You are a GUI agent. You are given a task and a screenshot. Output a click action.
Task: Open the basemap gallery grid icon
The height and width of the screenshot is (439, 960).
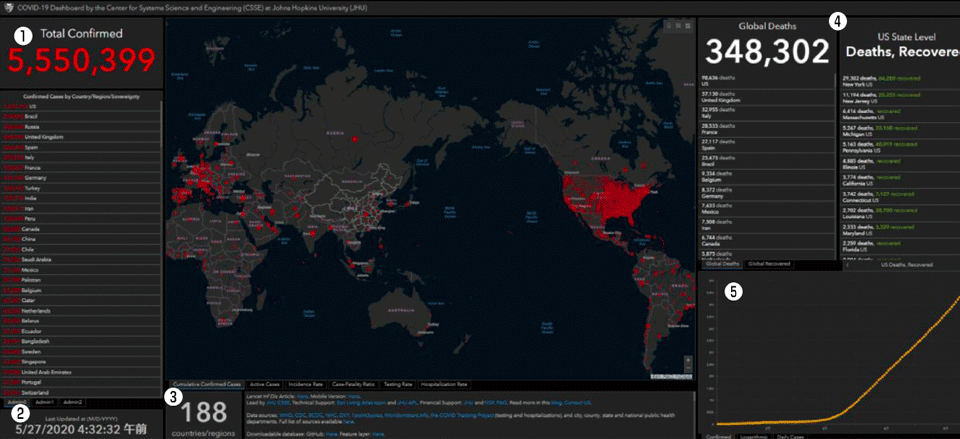688,25
